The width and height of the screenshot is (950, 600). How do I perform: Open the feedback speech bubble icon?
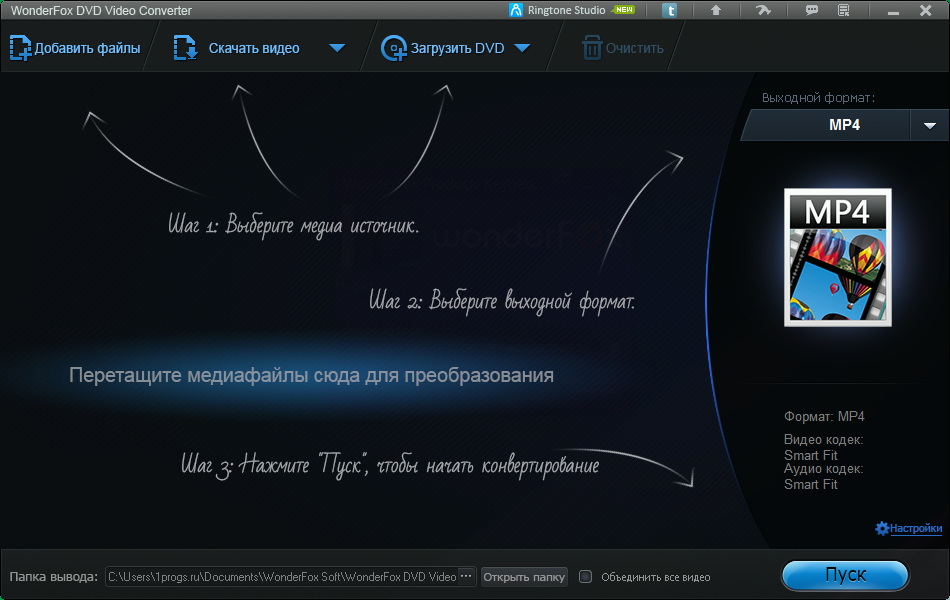click(x=811, y=10)
